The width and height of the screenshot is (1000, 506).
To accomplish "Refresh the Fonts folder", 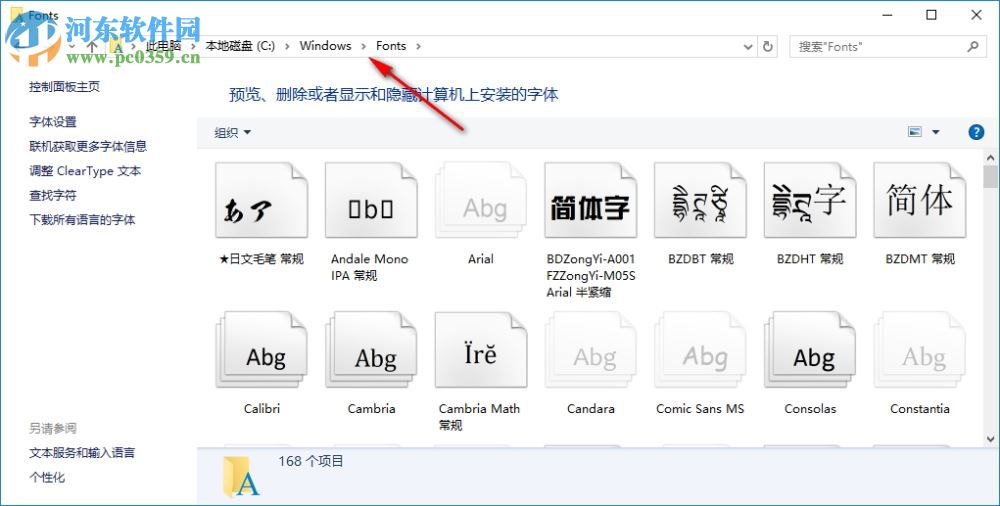I will (768, 47).
